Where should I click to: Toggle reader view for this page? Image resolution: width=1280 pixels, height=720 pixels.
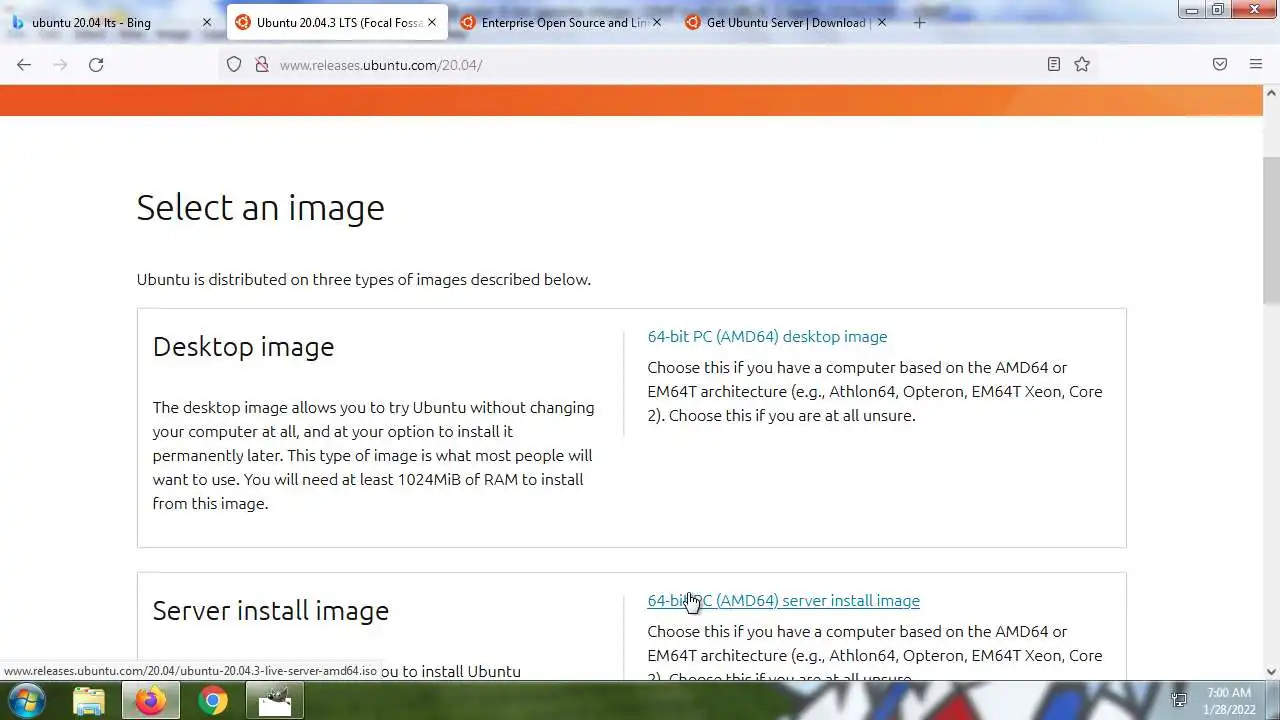(1053, 64)
